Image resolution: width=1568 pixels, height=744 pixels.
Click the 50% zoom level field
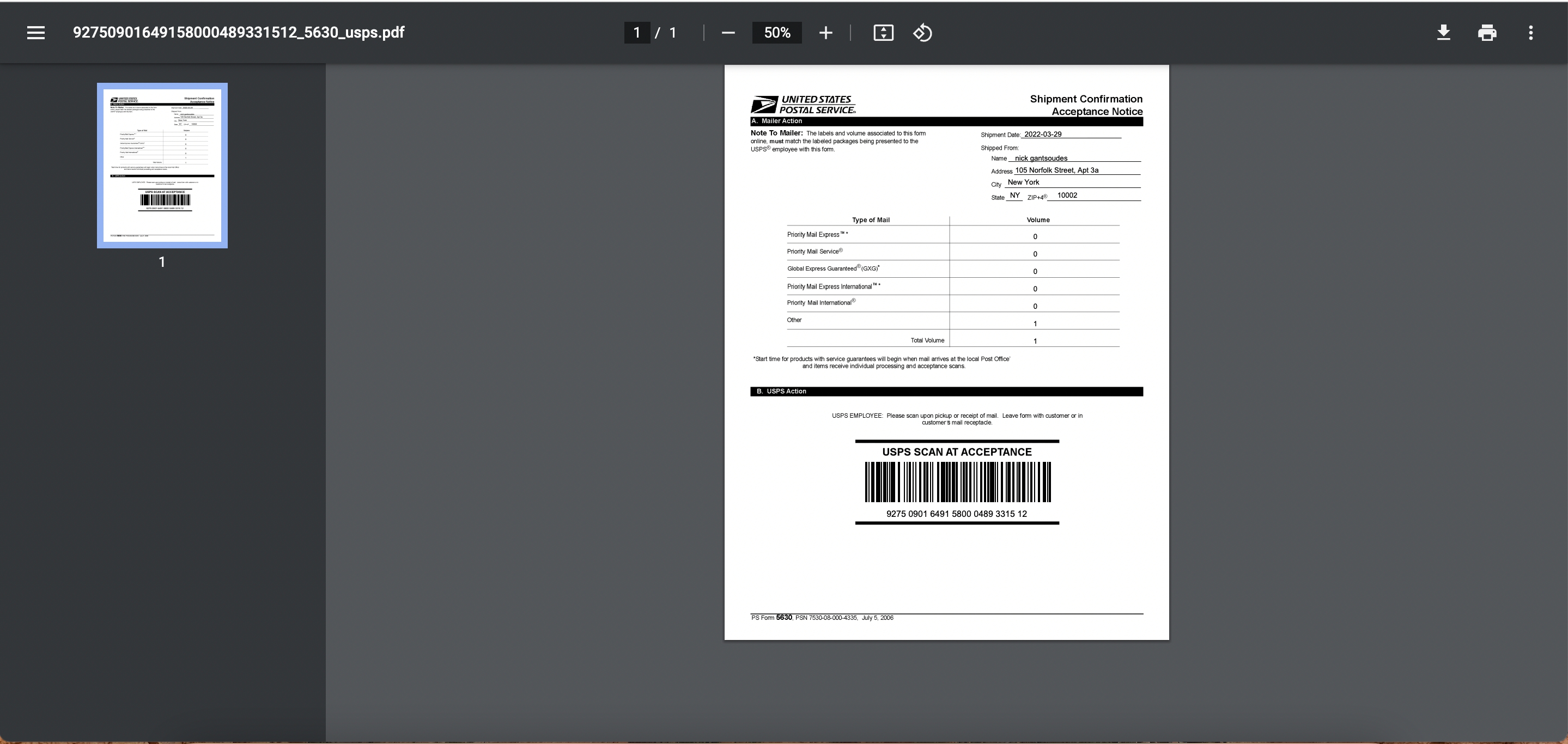[777, 33]
